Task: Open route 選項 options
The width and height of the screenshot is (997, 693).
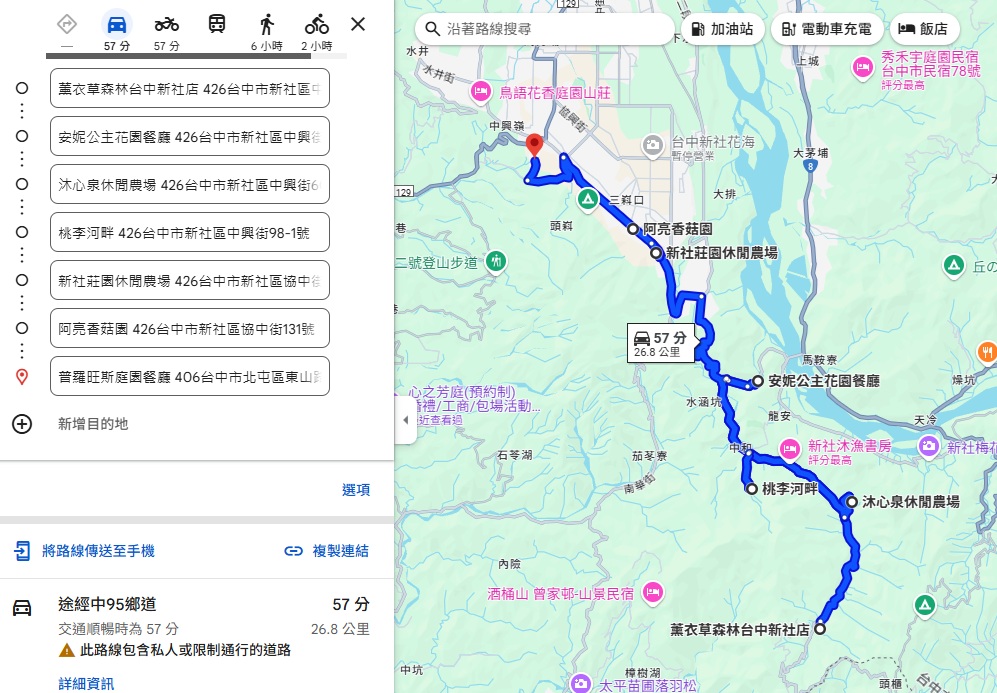Action: [x=355, y=490]
